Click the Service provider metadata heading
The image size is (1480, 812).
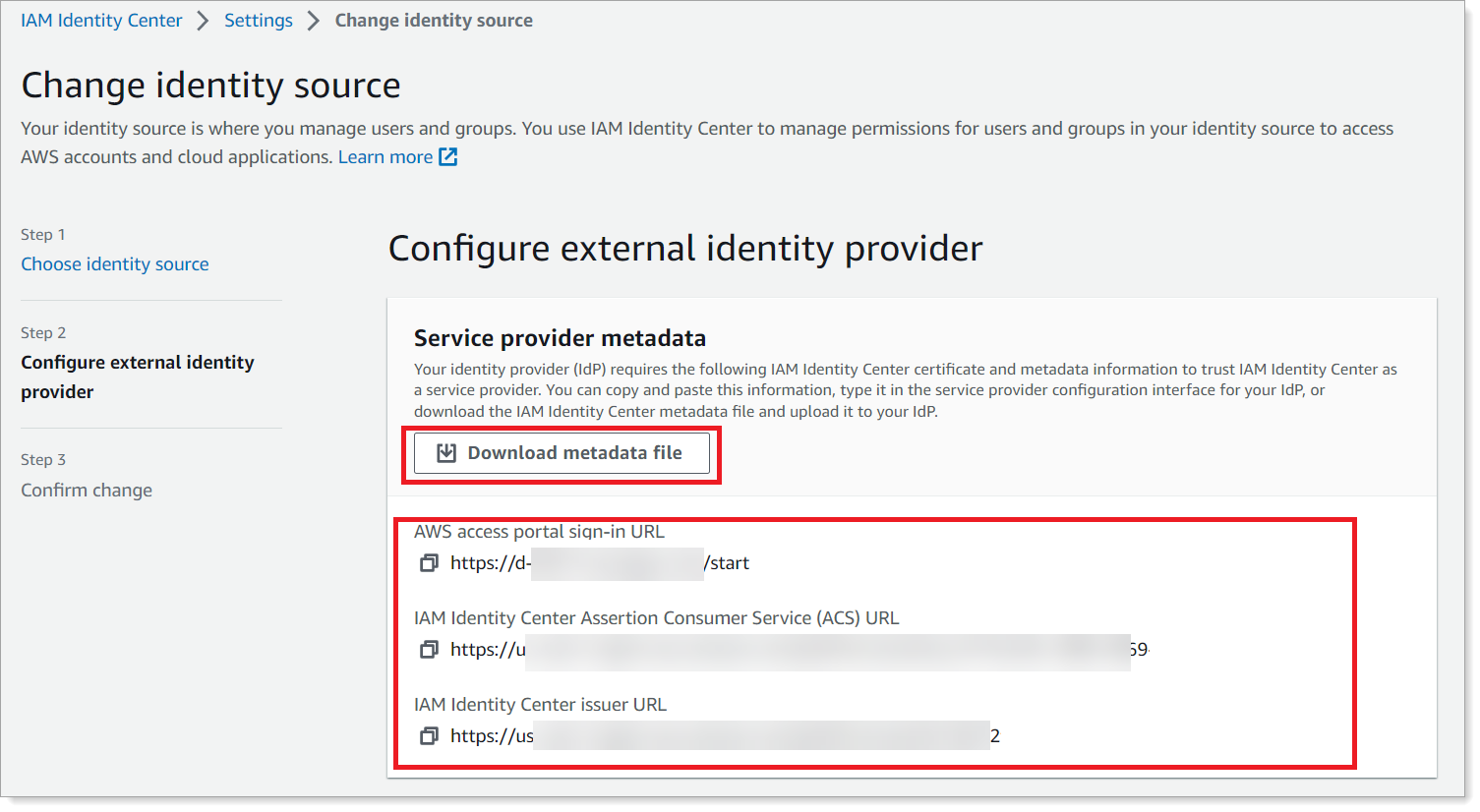(559, 337)
